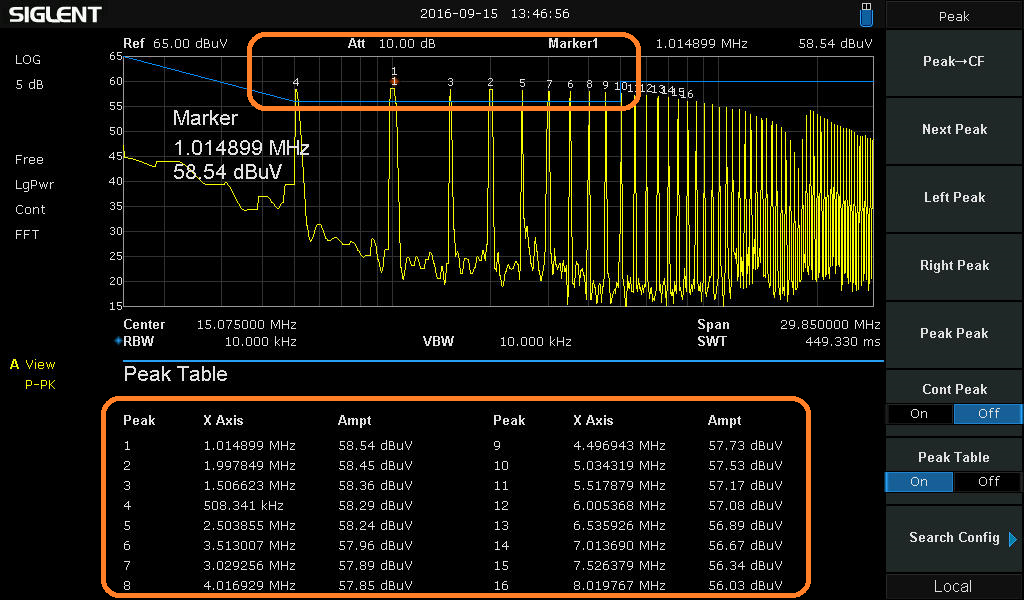
Task: Click the Peak menu title
Action: tap(954, 16)
